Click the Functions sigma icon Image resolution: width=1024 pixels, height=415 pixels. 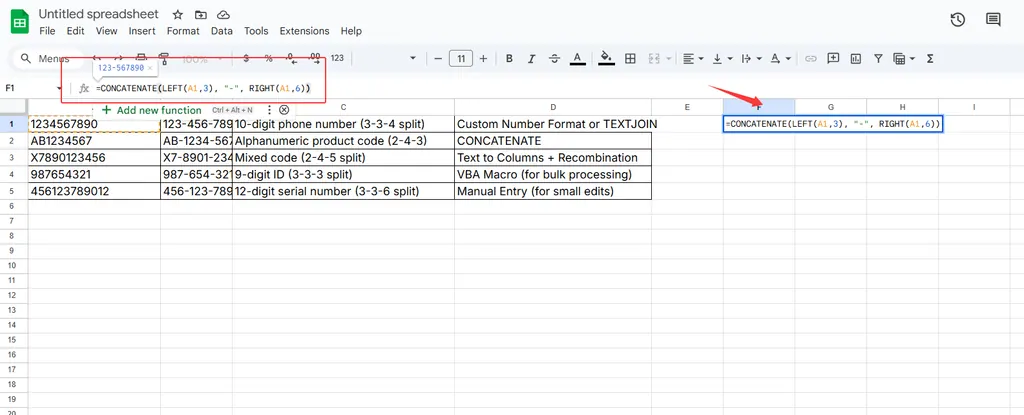[930, 59]
